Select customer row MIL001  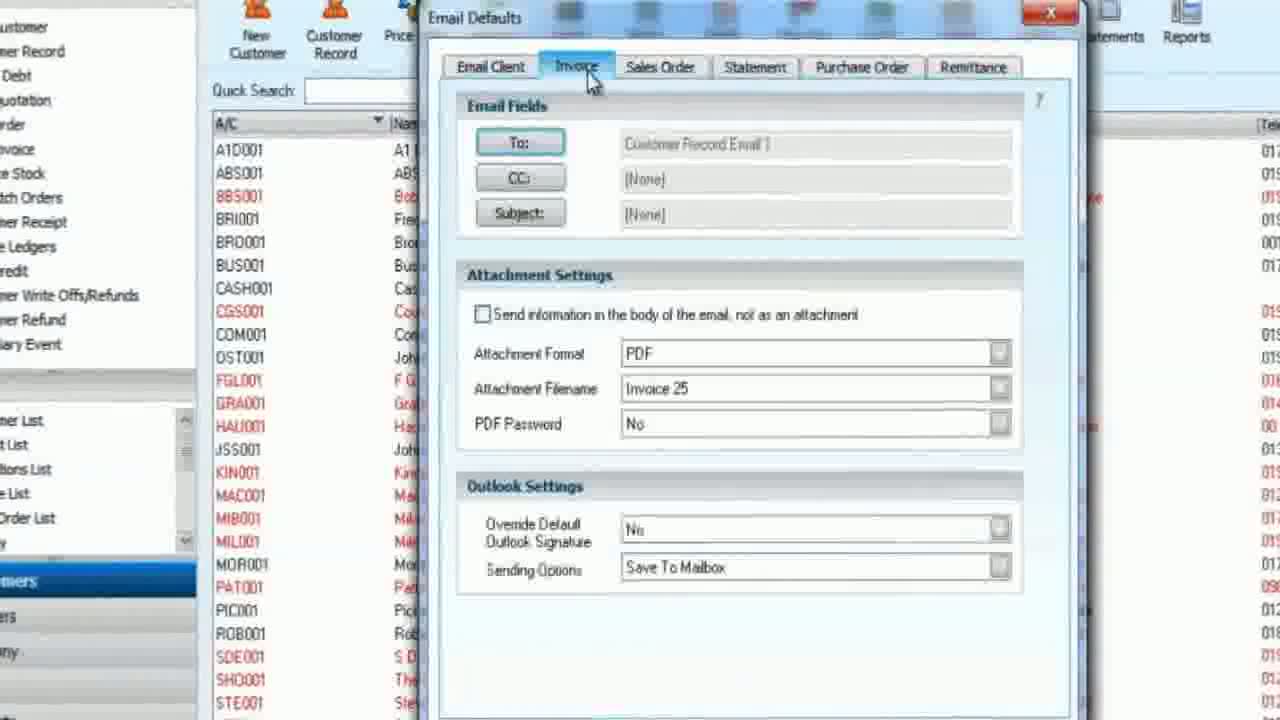237,541
